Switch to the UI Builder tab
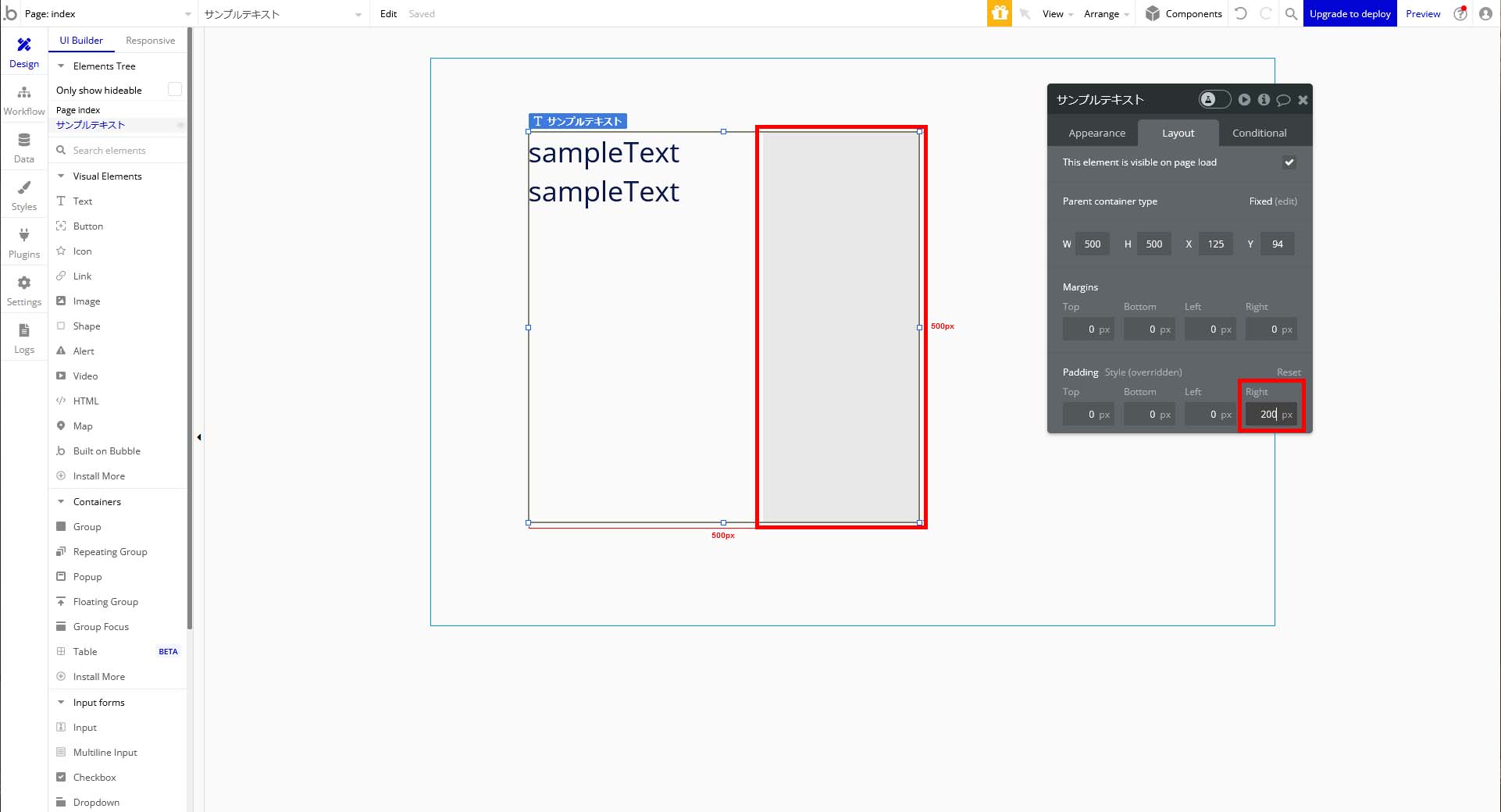Image resolution: width=1501 pixels, height=812 pixels. click(81, 40)
